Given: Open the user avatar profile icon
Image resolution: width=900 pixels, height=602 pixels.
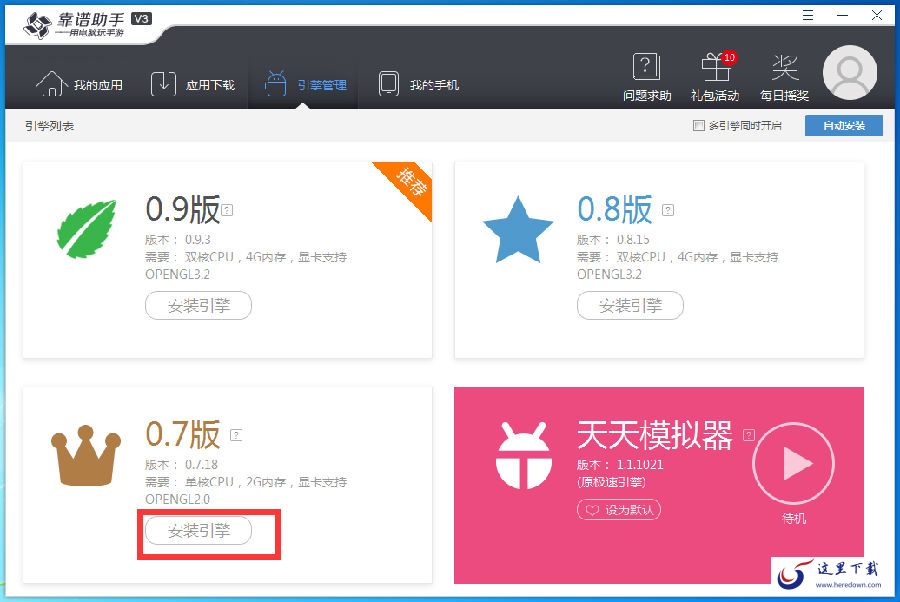Looking at the screenshot, I should tap(849, 74).
